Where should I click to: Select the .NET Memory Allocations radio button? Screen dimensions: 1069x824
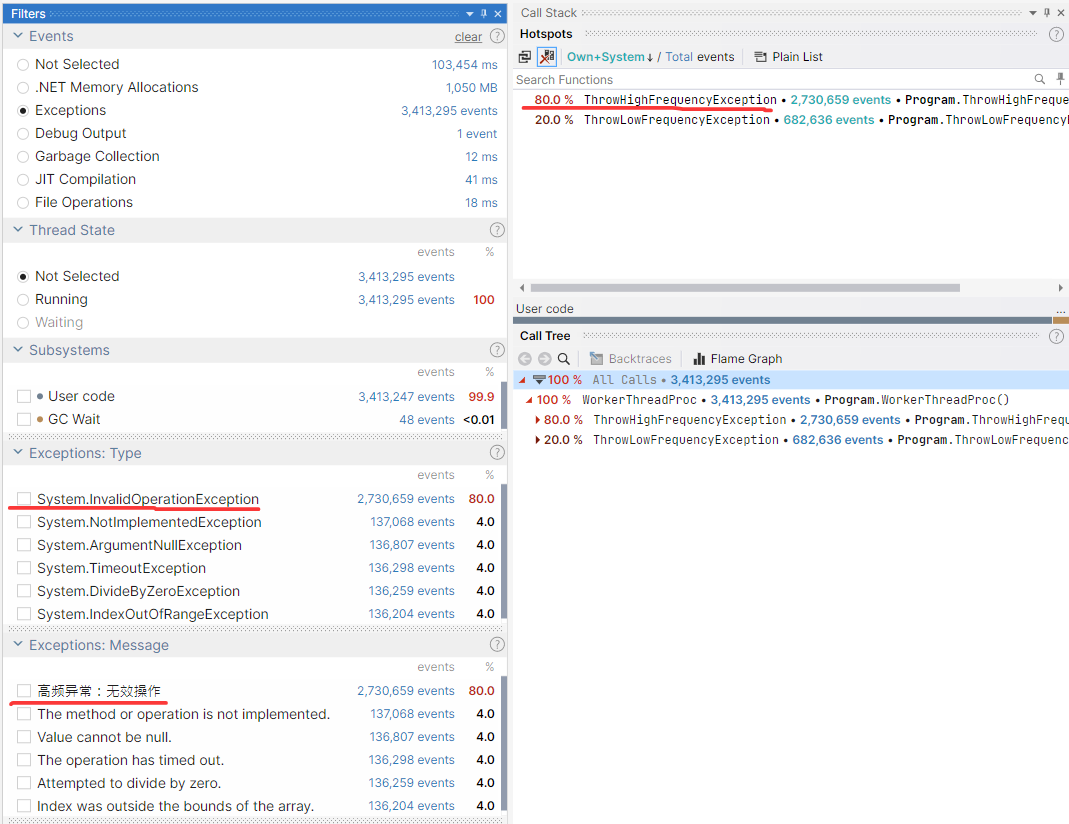[23, 87]
